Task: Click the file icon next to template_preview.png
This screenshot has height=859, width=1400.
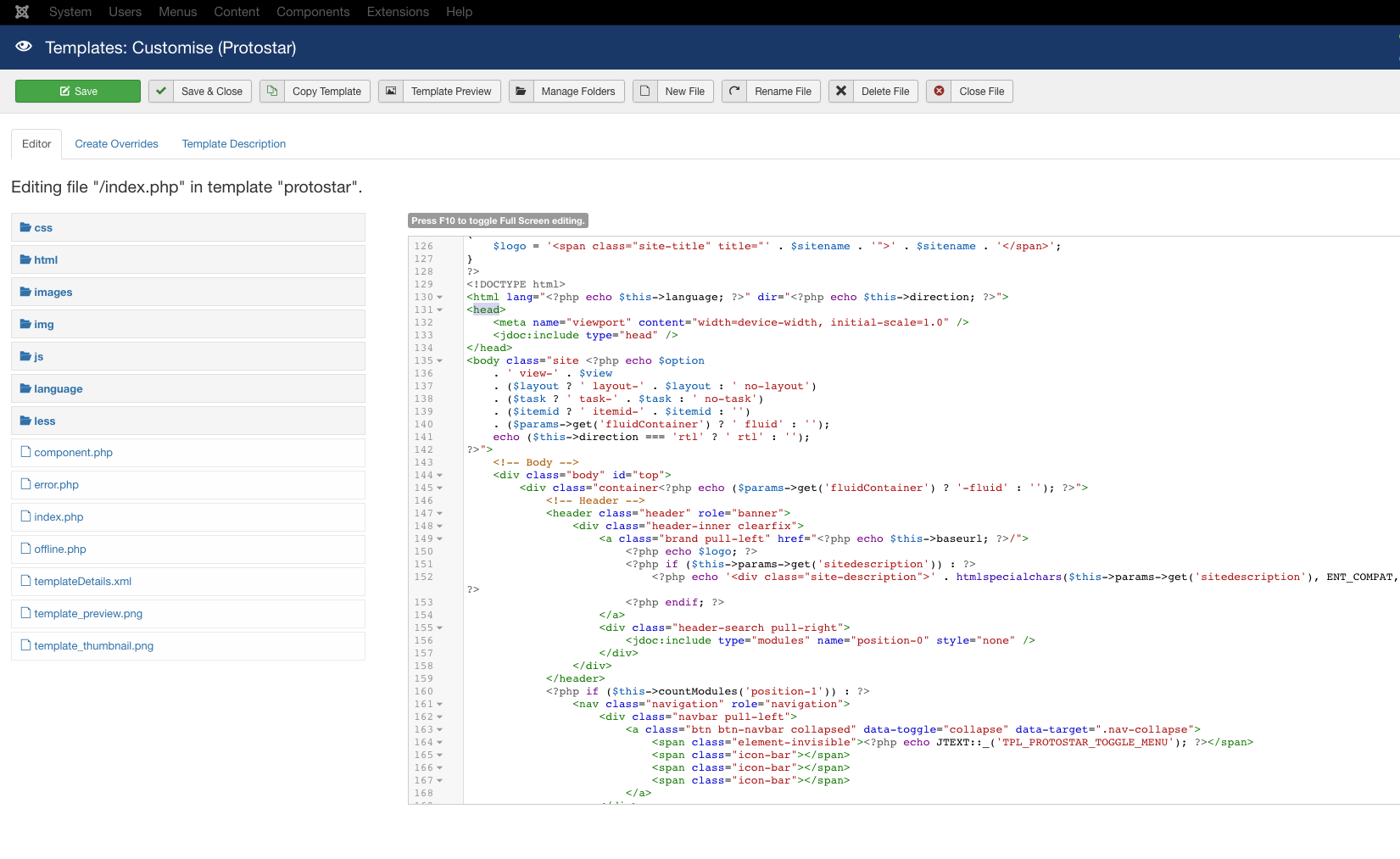Action: click(x=25, y=613)
